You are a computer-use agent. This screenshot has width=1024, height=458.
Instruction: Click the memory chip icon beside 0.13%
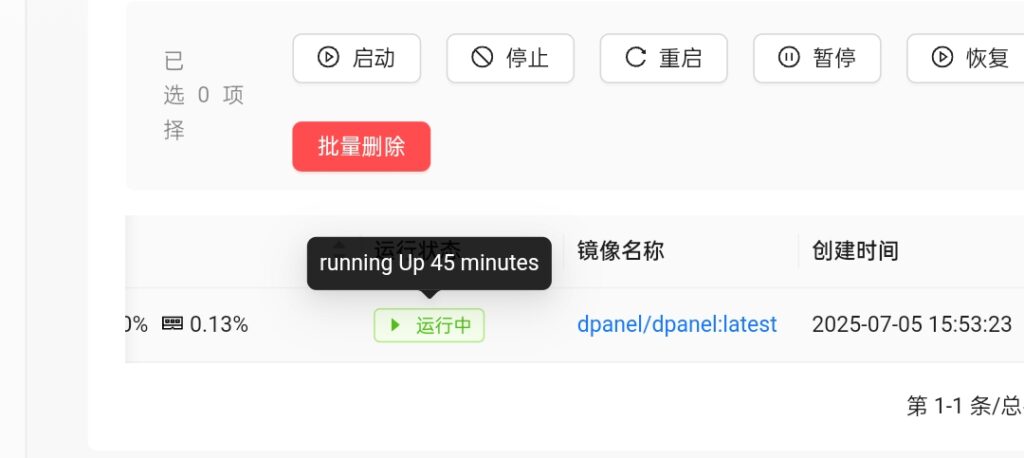point(172,323)
